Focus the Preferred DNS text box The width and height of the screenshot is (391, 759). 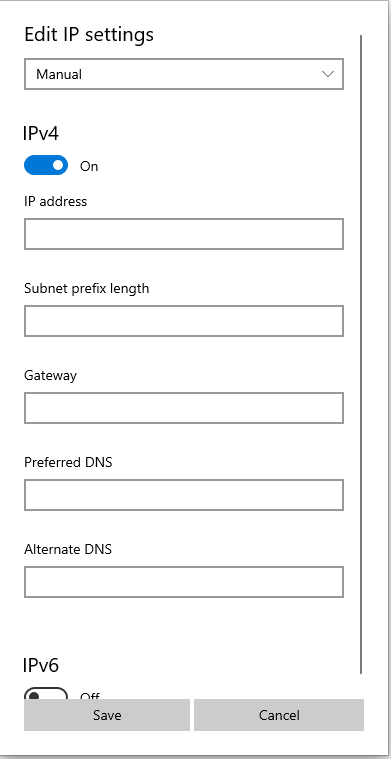(x=184, y=495)
